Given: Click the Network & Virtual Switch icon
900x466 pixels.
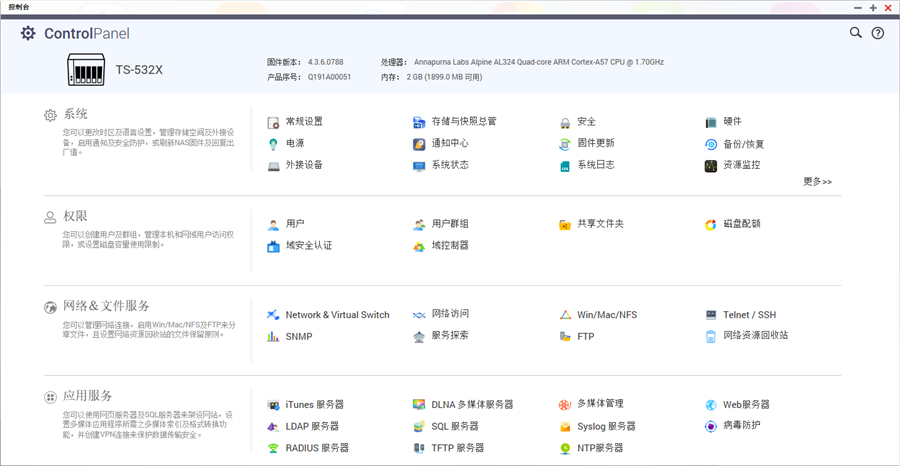Looking at the screenshot, I should click(x=273, y=315).
